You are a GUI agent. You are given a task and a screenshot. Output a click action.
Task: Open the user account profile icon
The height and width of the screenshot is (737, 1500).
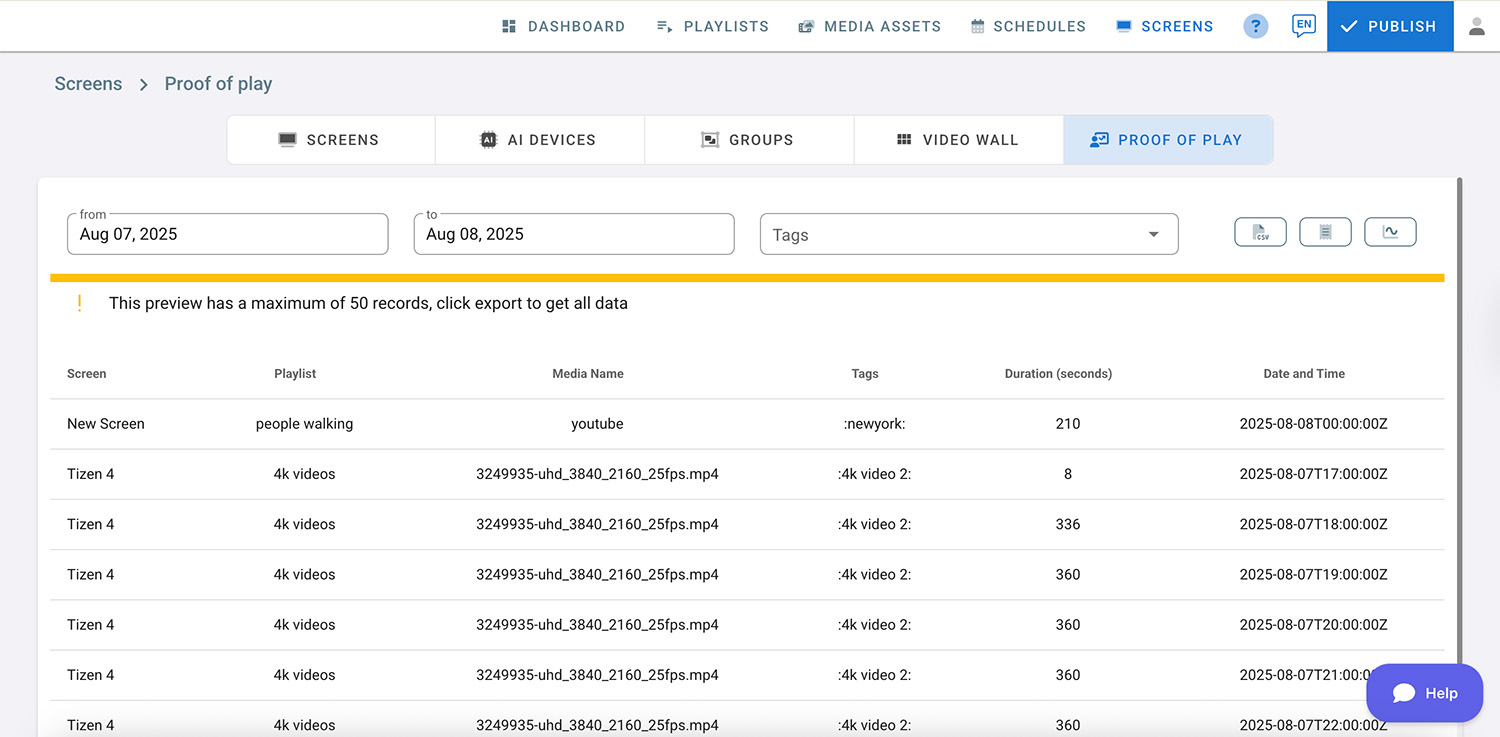pos(1476,27)
